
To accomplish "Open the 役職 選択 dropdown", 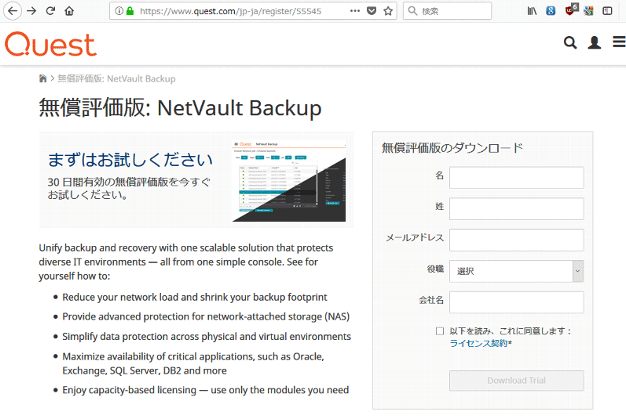I will coord(516,271).
